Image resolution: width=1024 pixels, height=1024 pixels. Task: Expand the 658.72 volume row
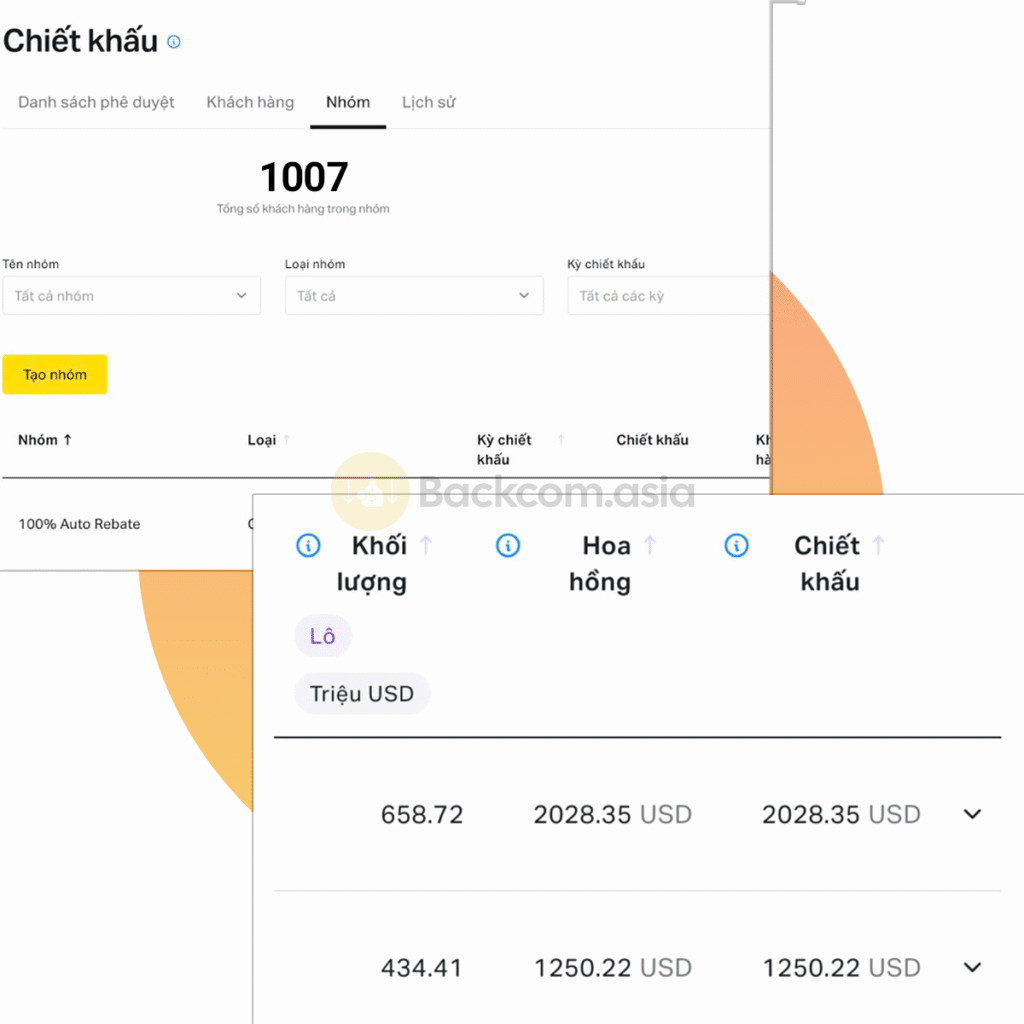pos(972,814)
